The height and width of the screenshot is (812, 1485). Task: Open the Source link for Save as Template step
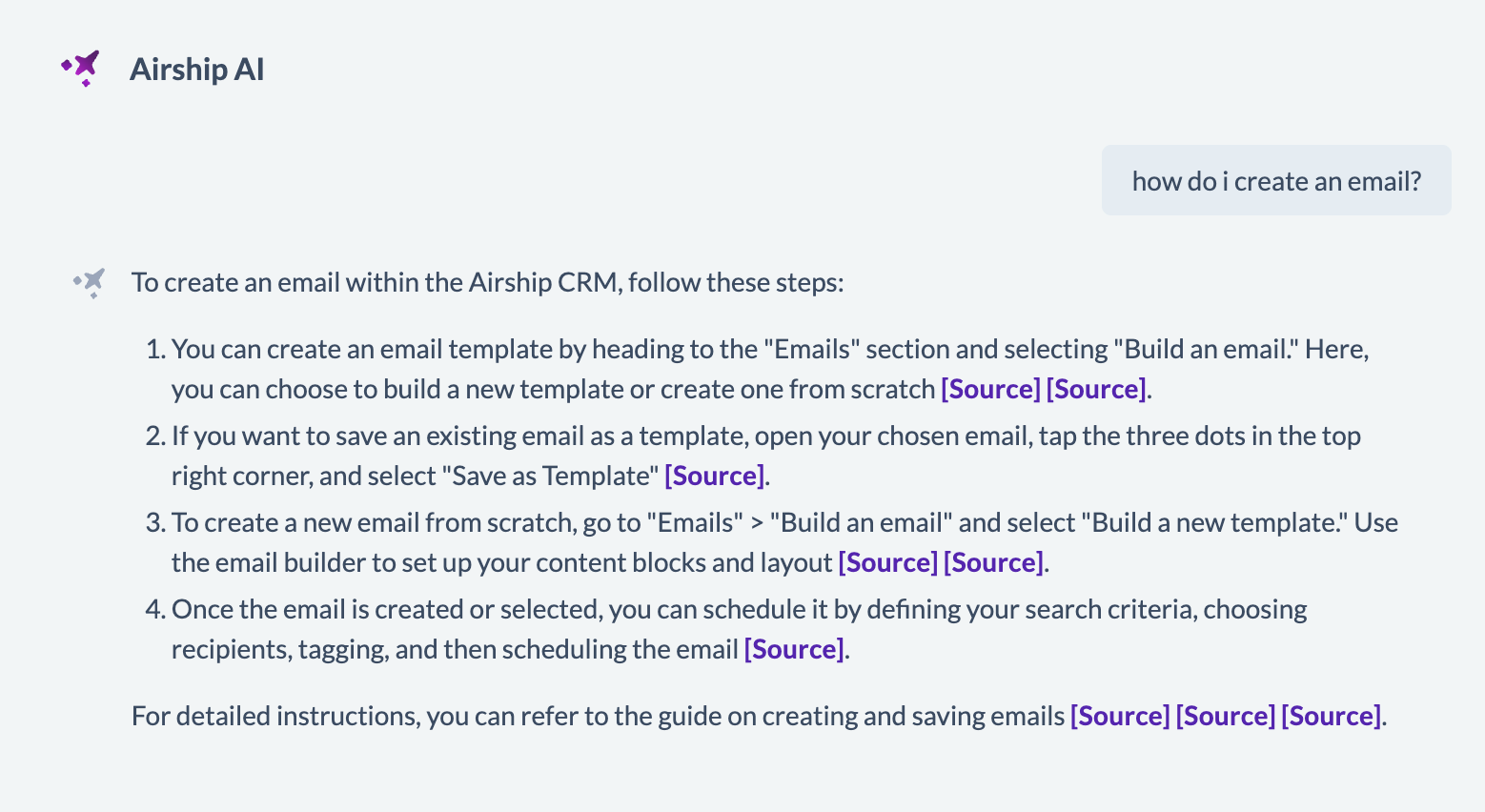tap(714, 476)
